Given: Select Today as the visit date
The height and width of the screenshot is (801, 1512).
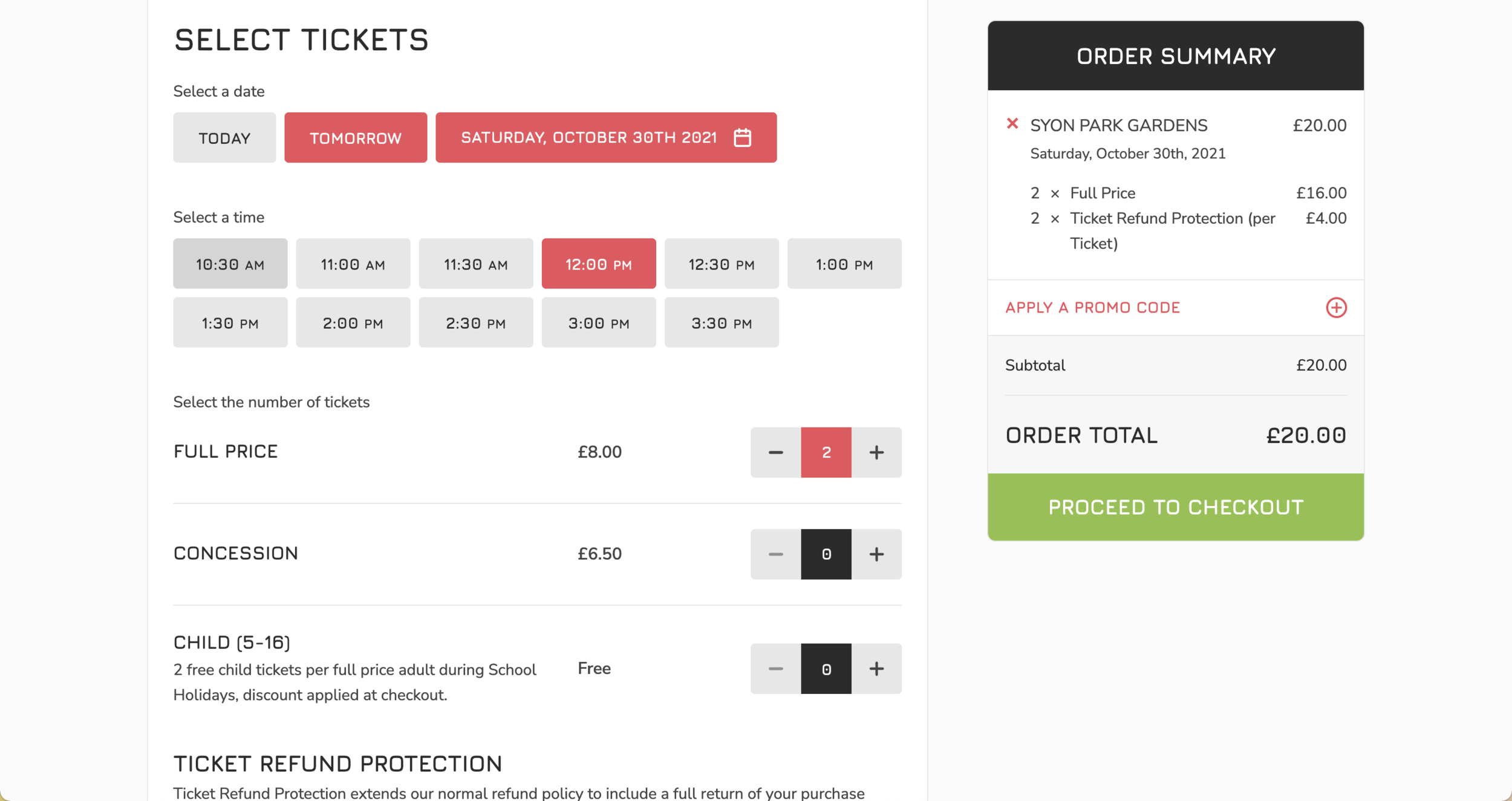Looking at the screenshot, I should click(x=224, y=138).
